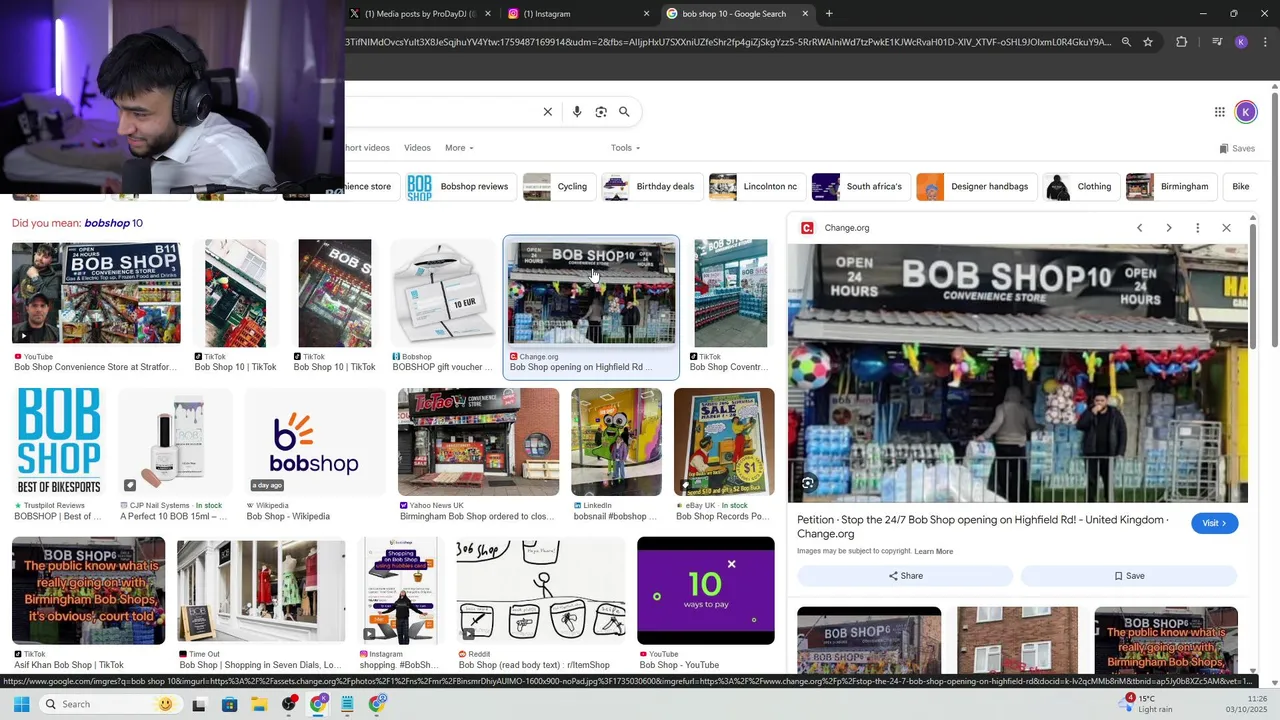1280x720 pixels.
Task: Open the Chrome three-dot menu
Action: [x=1265, y=42]
